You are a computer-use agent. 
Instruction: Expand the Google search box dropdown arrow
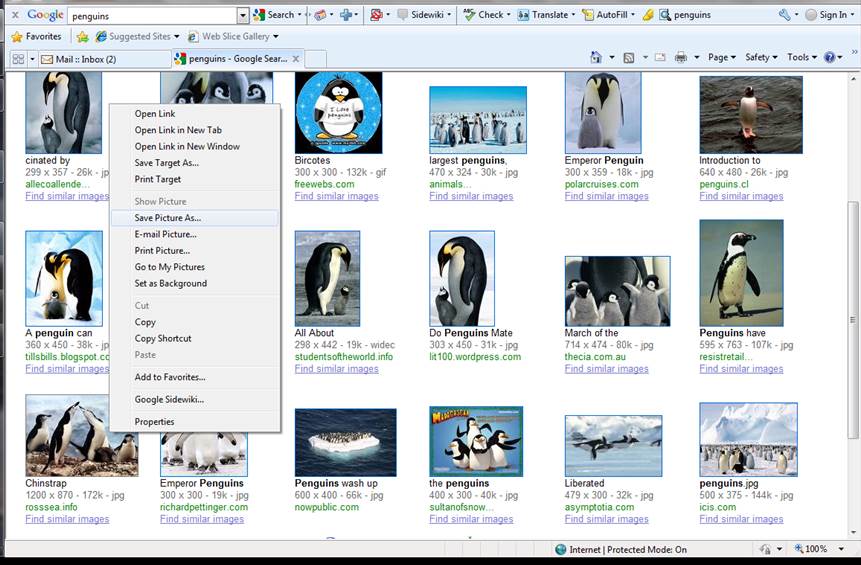[x=243, y=15]
